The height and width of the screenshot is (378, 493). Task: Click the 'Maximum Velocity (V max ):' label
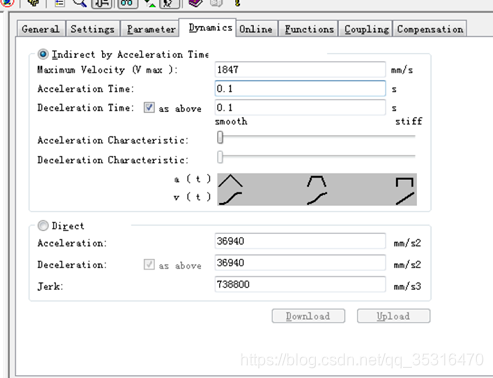[x=108, y=70]
